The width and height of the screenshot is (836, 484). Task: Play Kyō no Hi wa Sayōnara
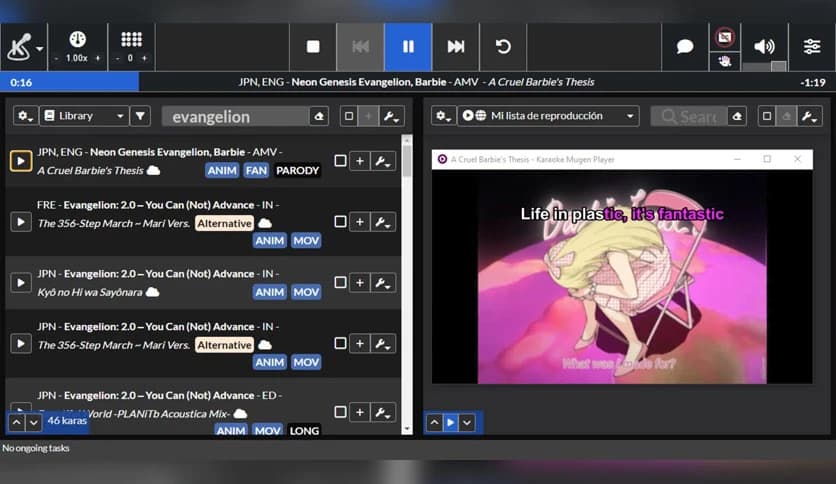coord(21,283)
